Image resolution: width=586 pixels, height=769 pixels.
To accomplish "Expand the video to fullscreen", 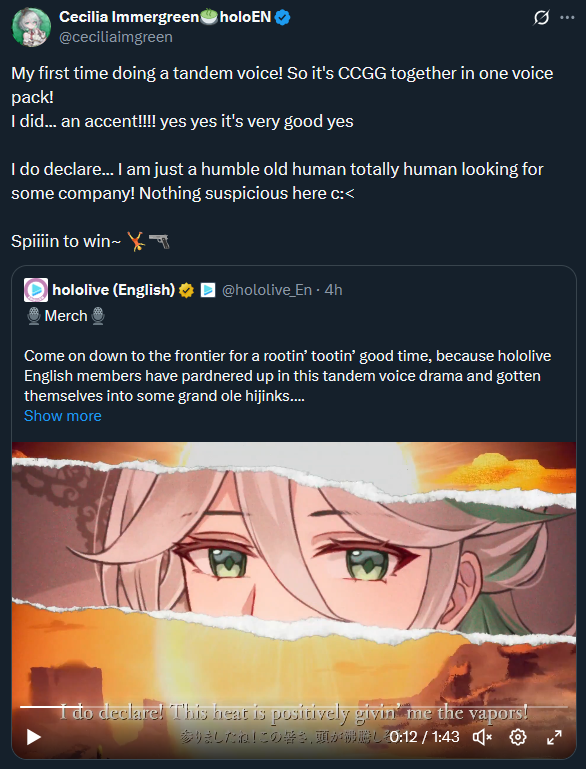I will pyautogui.click(x=554, y=737).
